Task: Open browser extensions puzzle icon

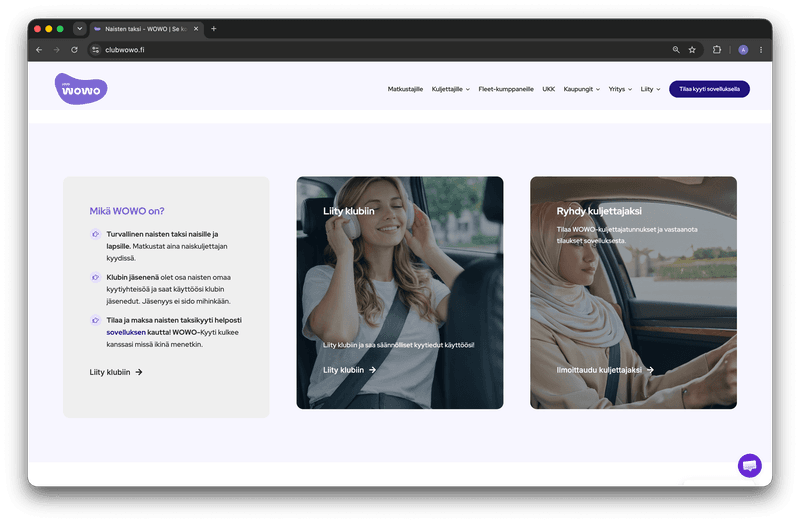Action: 717,50
